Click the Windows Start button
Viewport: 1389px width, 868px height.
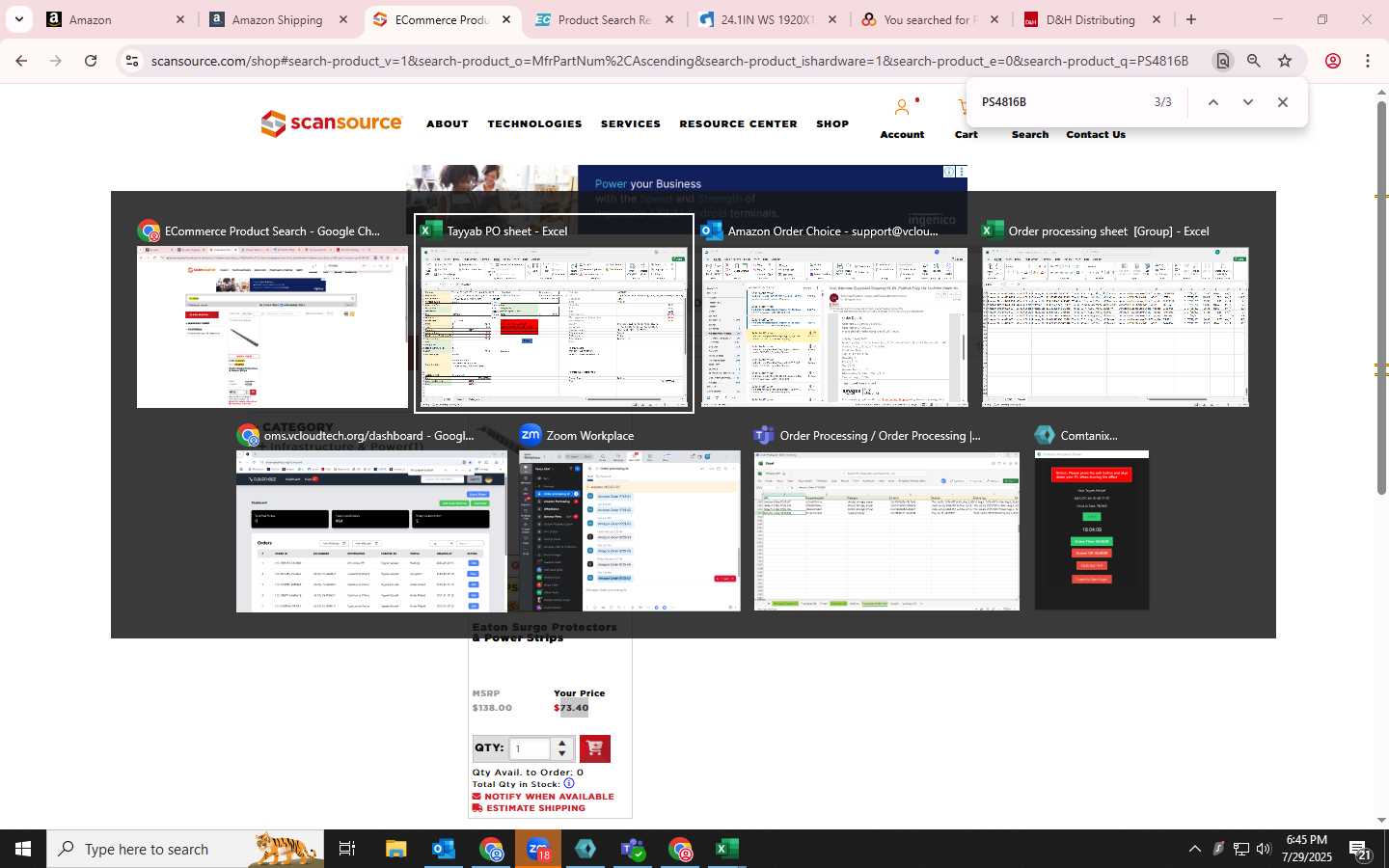click(x=23, y=849)
